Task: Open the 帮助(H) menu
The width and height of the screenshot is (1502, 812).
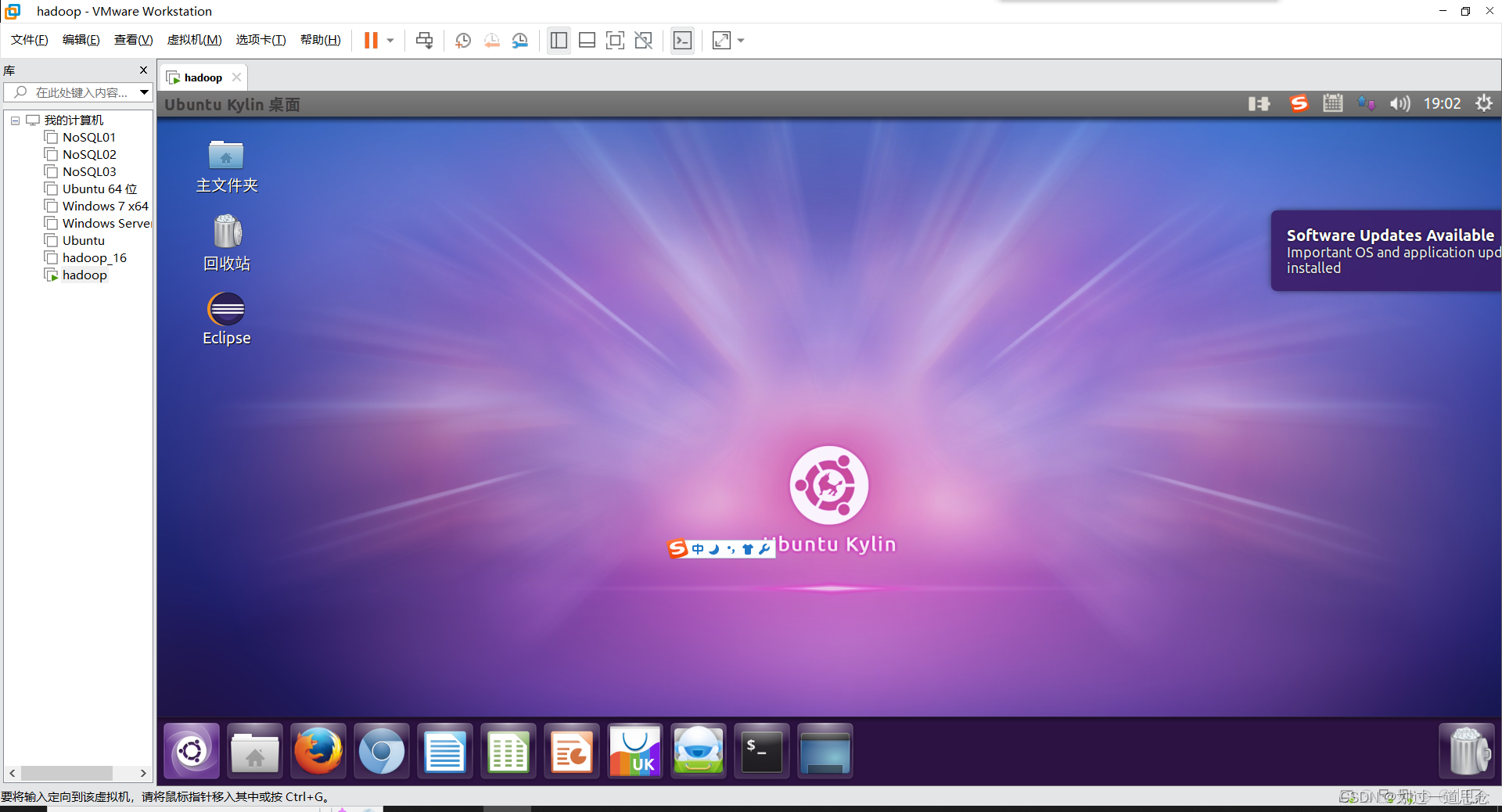Action: coord(321,40)
